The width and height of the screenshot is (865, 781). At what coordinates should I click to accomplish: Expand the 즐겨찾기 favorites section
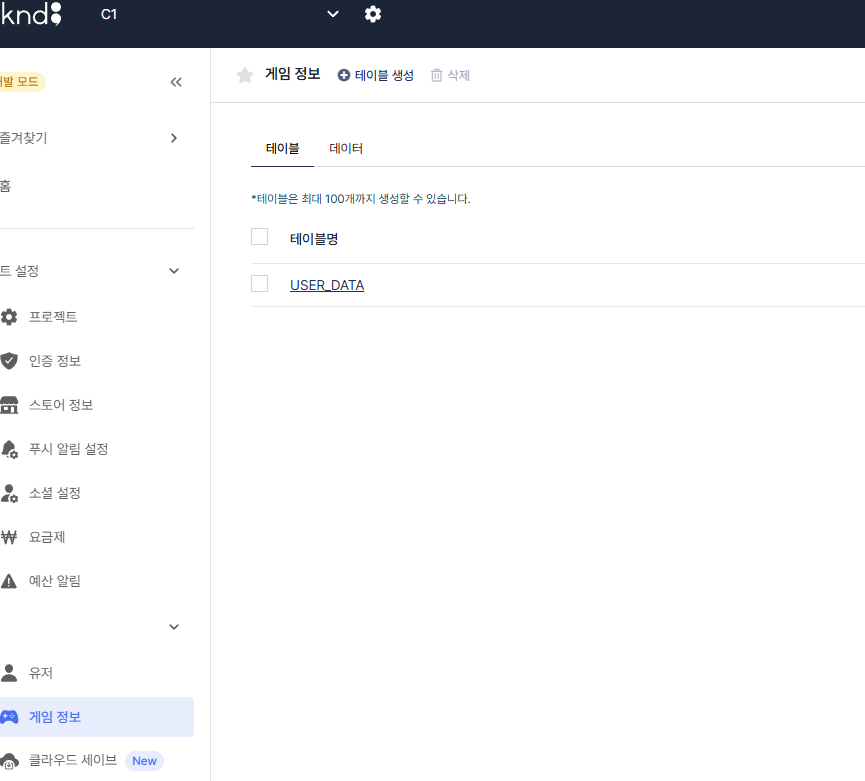[x=174, y=138]
